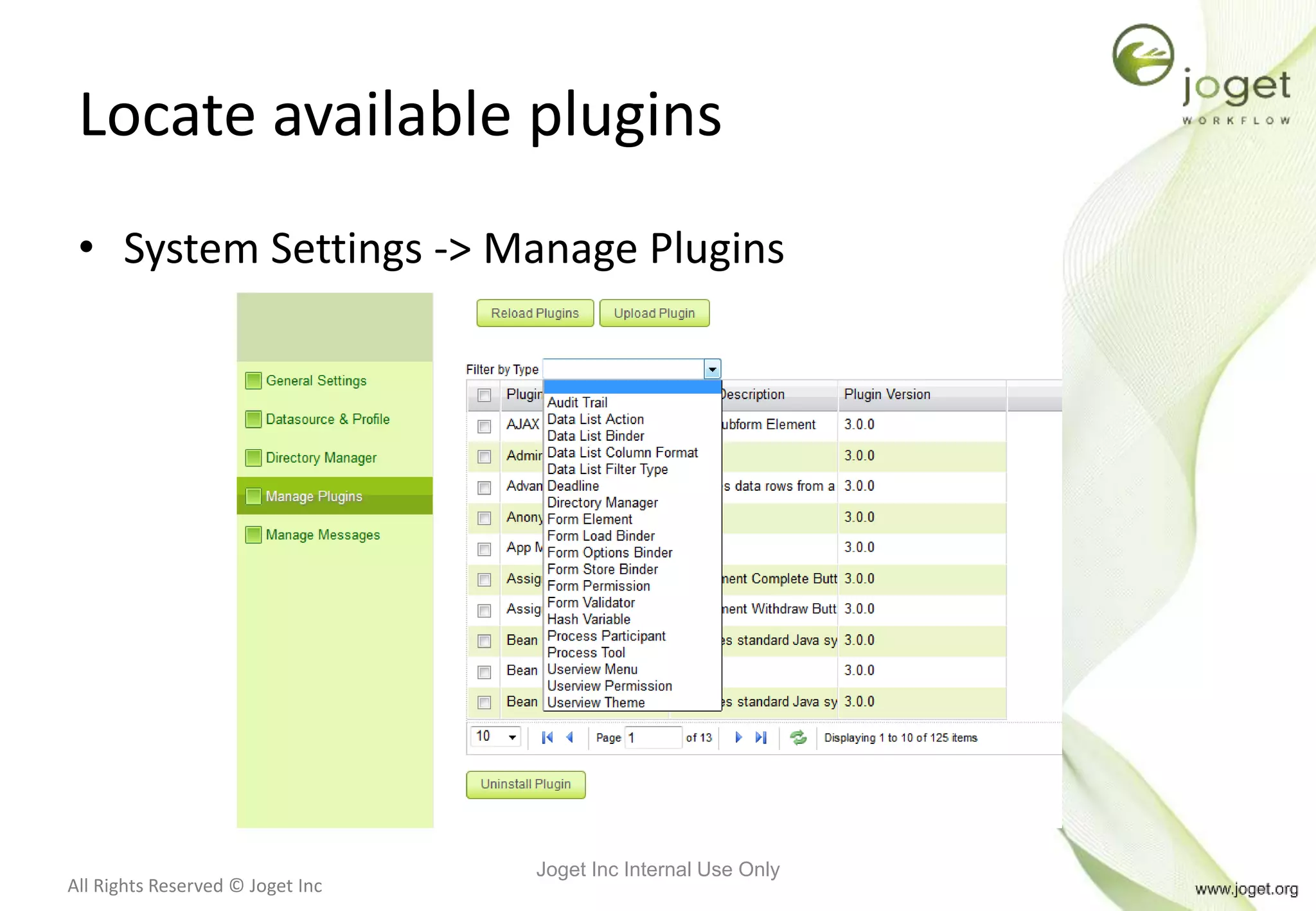
Task: Click the 3.0.0 version in the AJAX row
Action: tap(859, 425)
